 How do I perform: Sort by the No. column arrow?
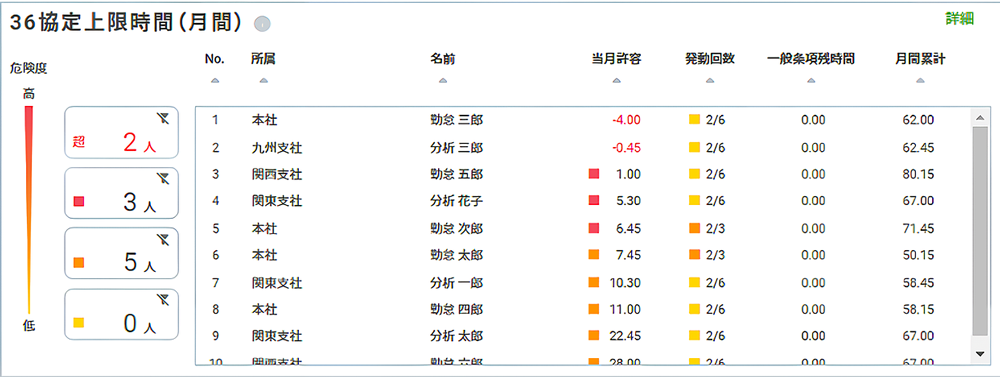coord(215,81)
